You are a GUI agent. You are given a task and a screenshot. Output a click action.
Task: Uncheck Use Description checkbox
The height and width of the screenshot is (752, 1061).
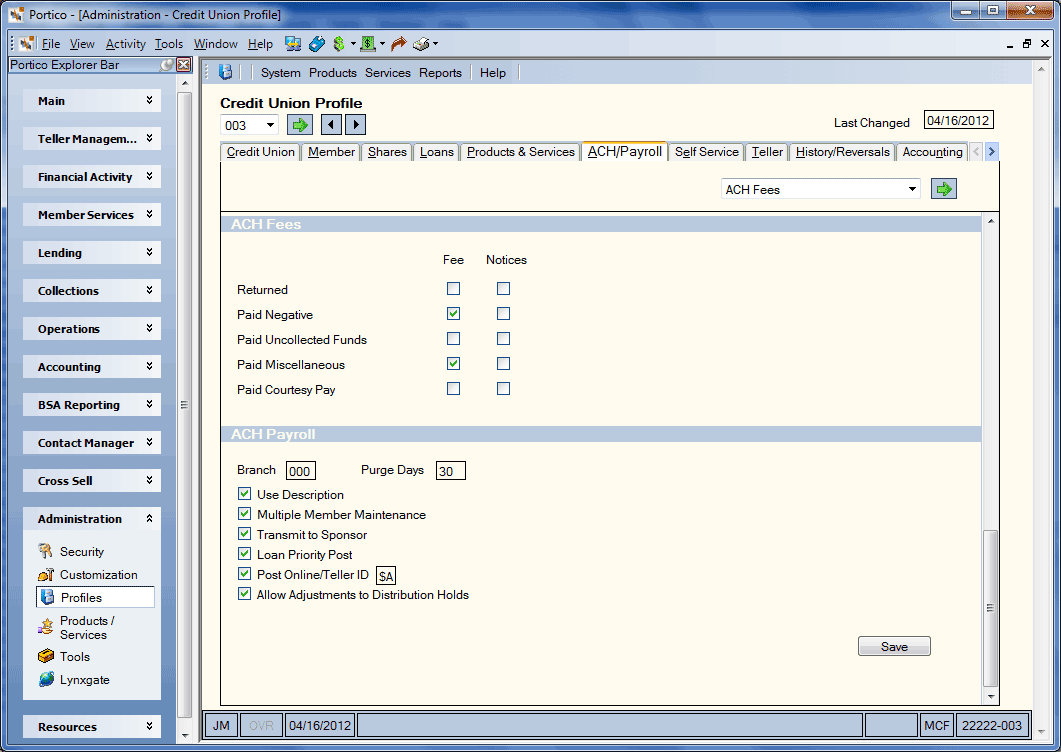[x=244, y=494]
